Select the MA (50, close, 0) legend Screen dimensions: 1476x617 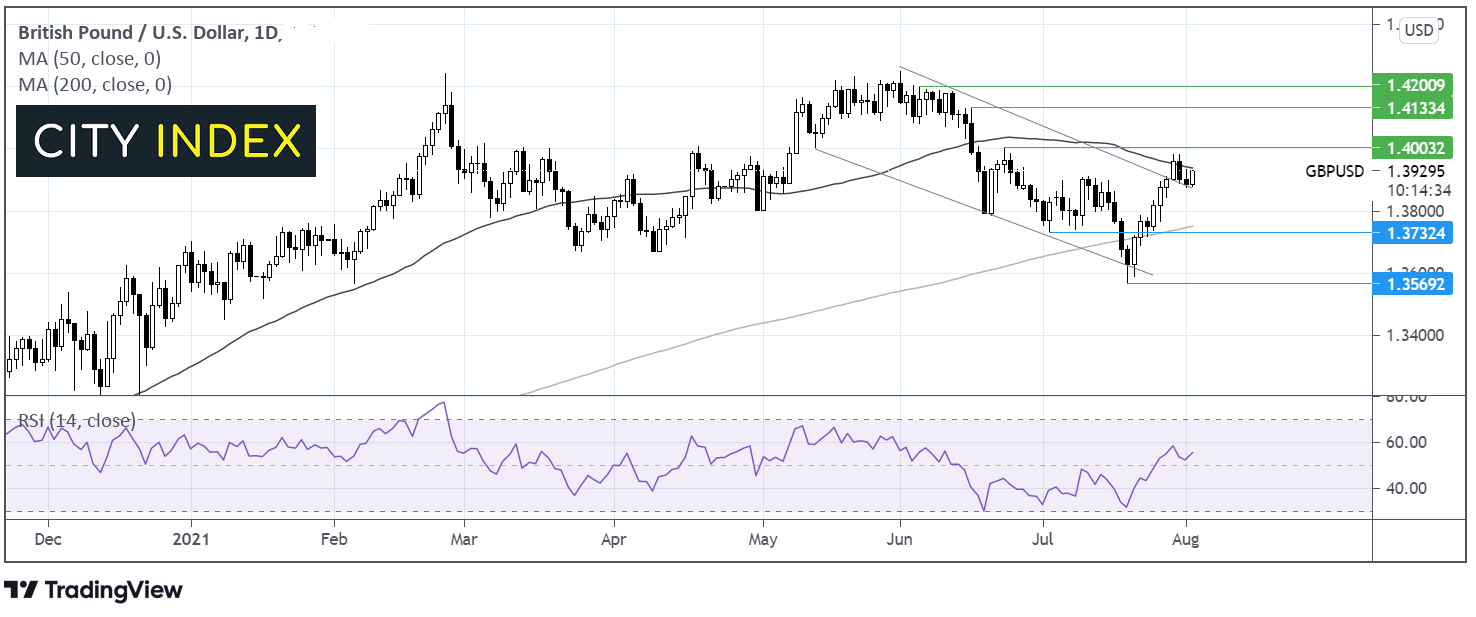click(x=89, y=59)
